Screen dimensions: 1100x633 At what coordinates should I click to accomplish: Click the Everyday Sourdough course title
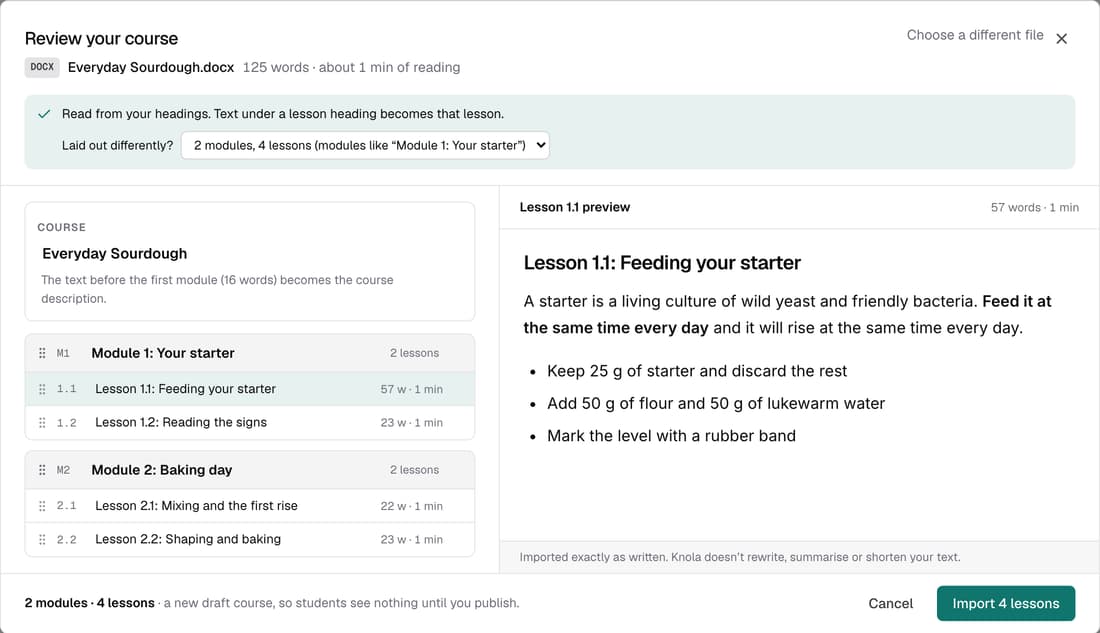point(114,253)
